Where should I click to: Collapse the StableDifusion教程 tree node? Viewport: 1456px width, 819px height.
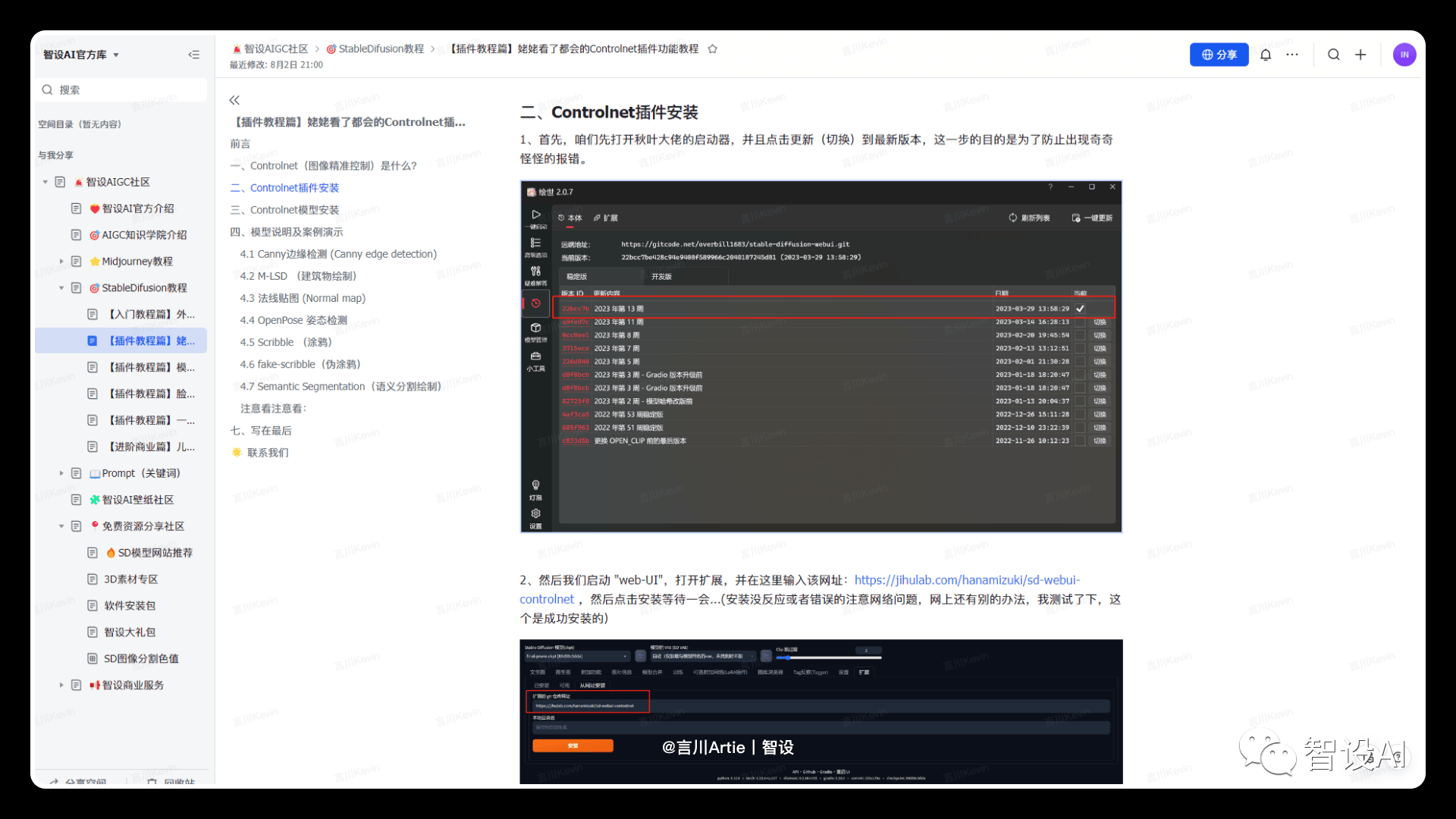(61, 287)
